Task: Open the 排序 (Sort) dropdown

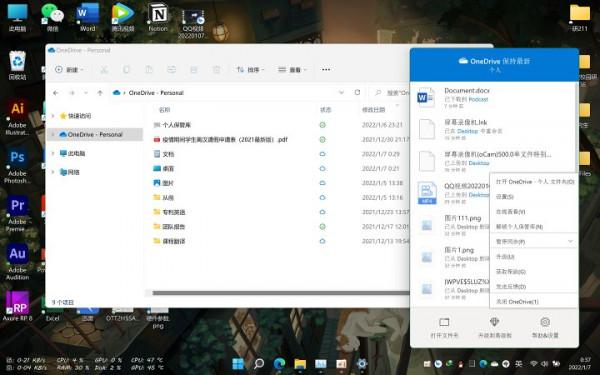Action: click(x=250, y=70)
